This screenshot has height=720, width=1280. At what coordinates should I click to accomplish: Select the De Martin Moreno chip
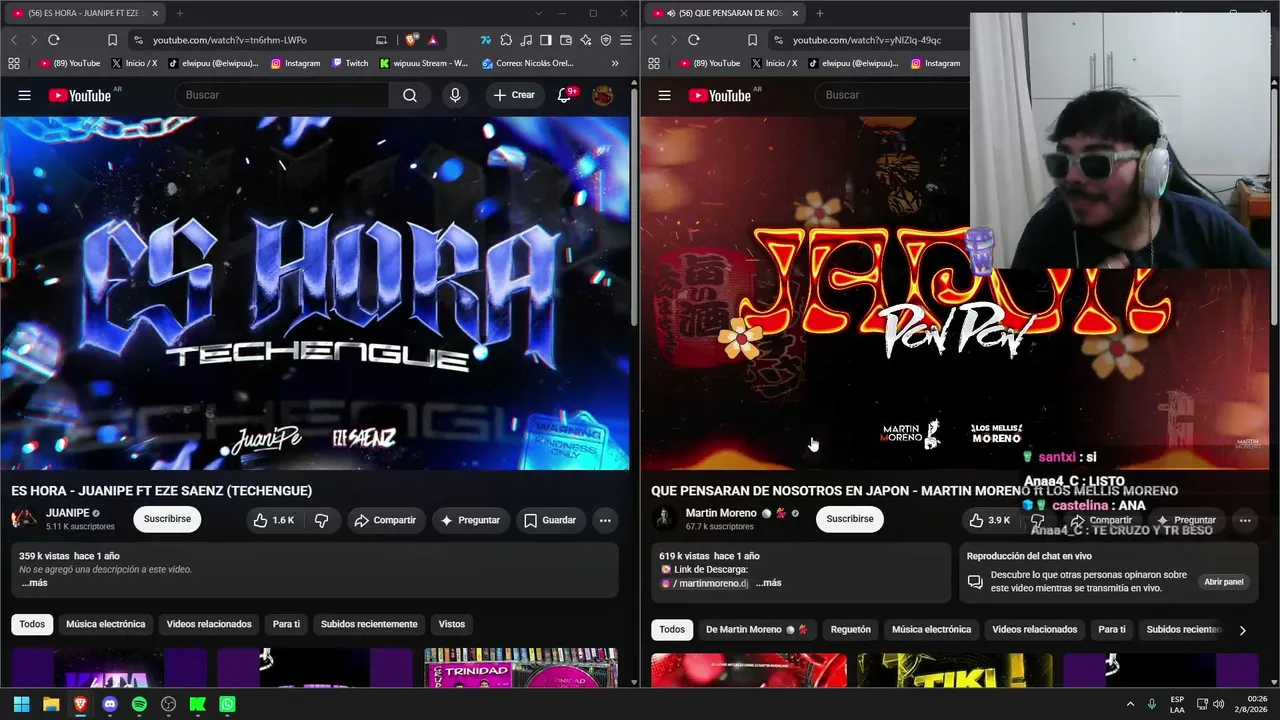757,630
